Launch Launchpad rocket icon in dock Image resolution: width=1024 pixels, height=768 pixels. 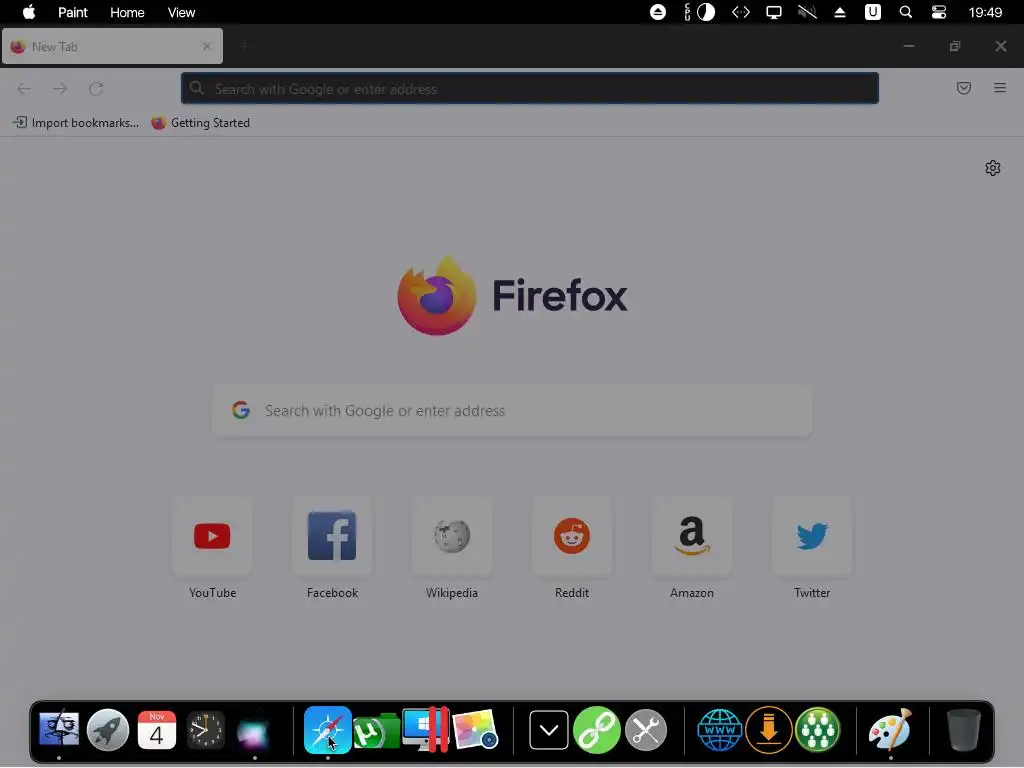pyautogui.click(x=108, y=729)
